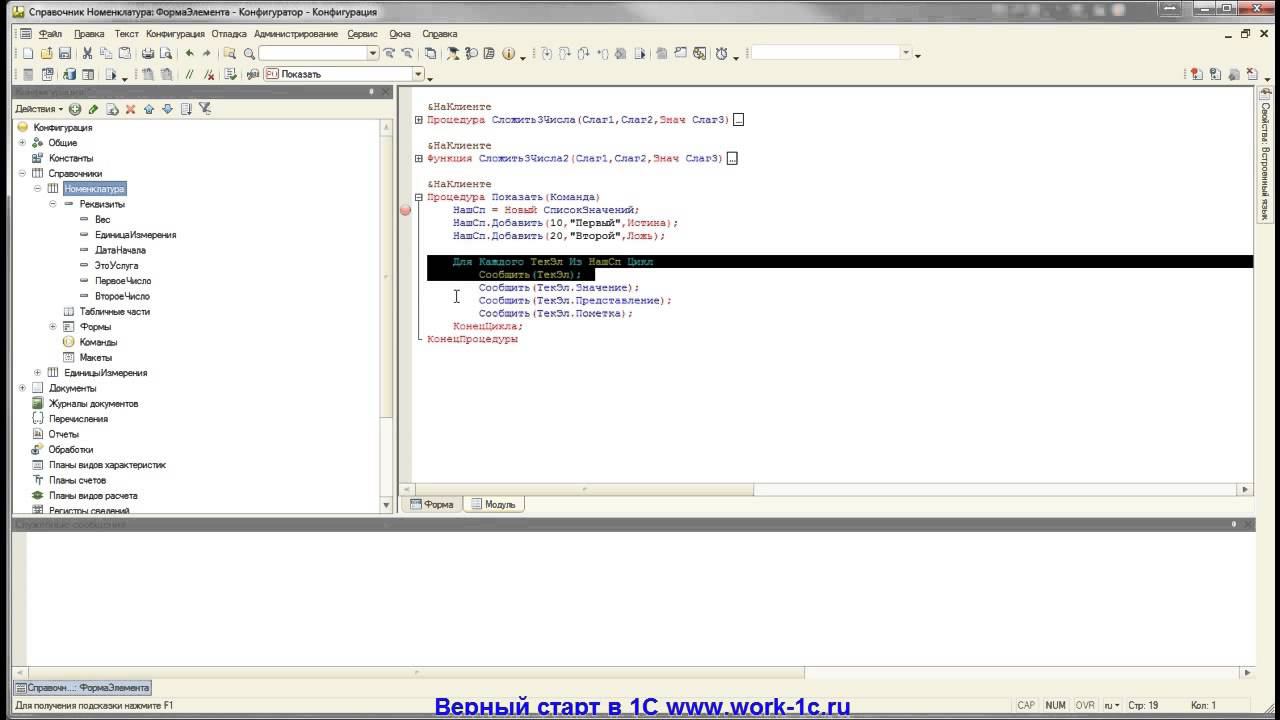Open the Отладка menu
The width and height of the screenshot is (1280, 720).
[x=228, y=34]
